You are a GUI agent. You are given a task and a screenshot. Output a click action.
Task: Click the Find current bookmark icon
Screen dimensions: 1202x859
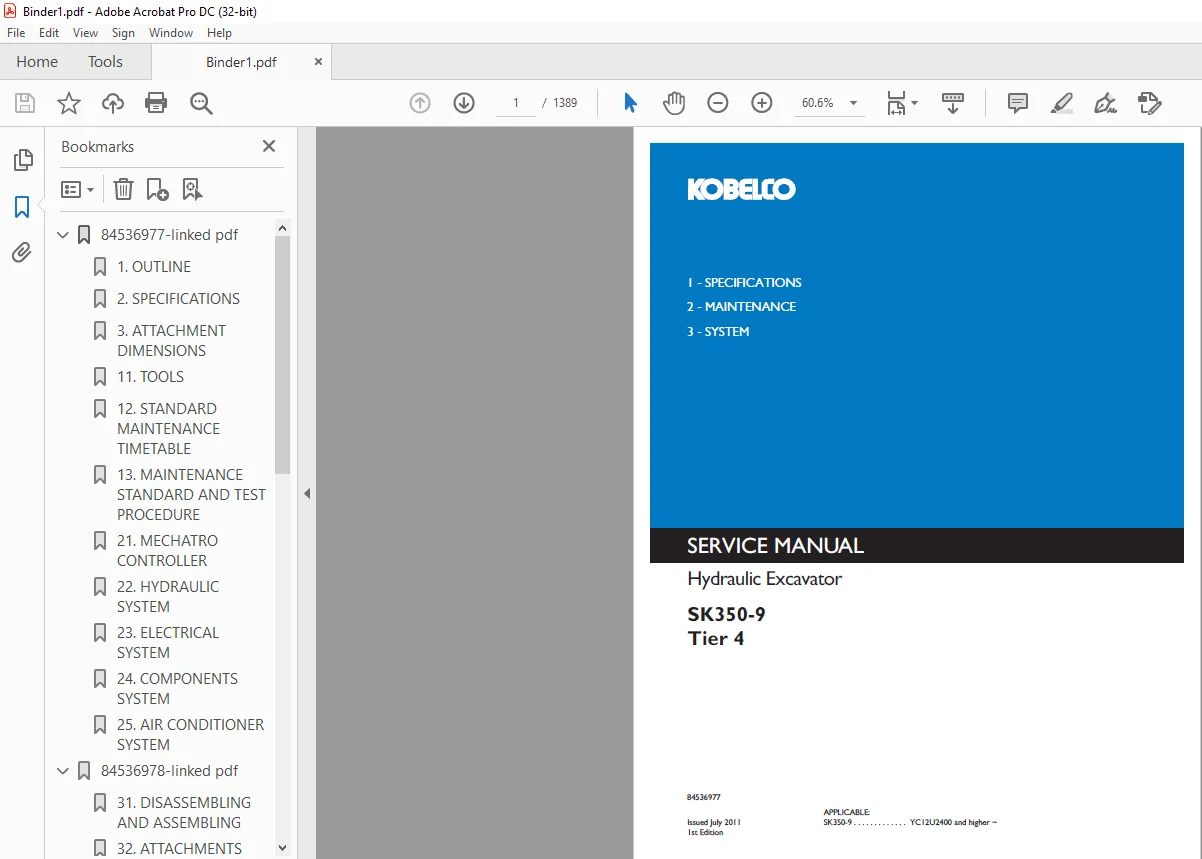coord(192,189)
